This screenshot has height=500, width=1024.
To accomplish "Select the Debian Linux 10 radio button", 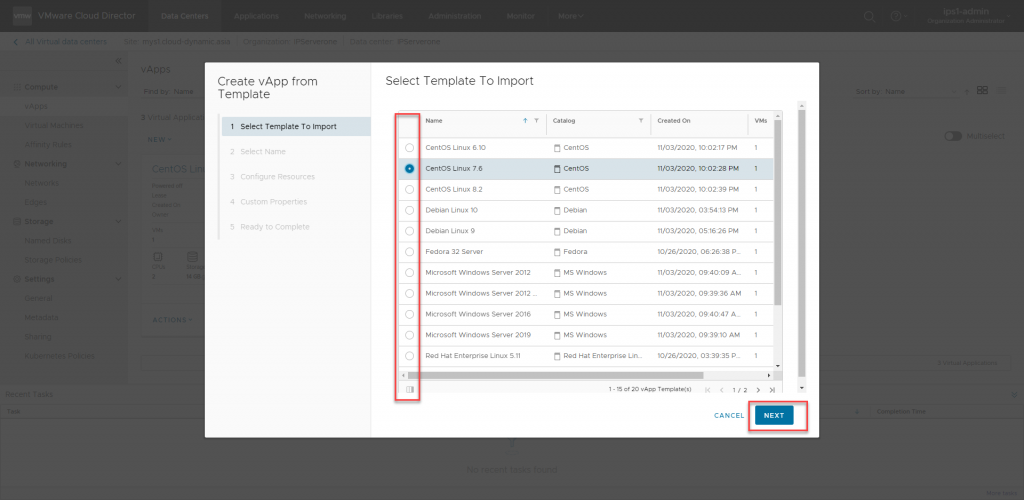I will (x=409, y=210).
